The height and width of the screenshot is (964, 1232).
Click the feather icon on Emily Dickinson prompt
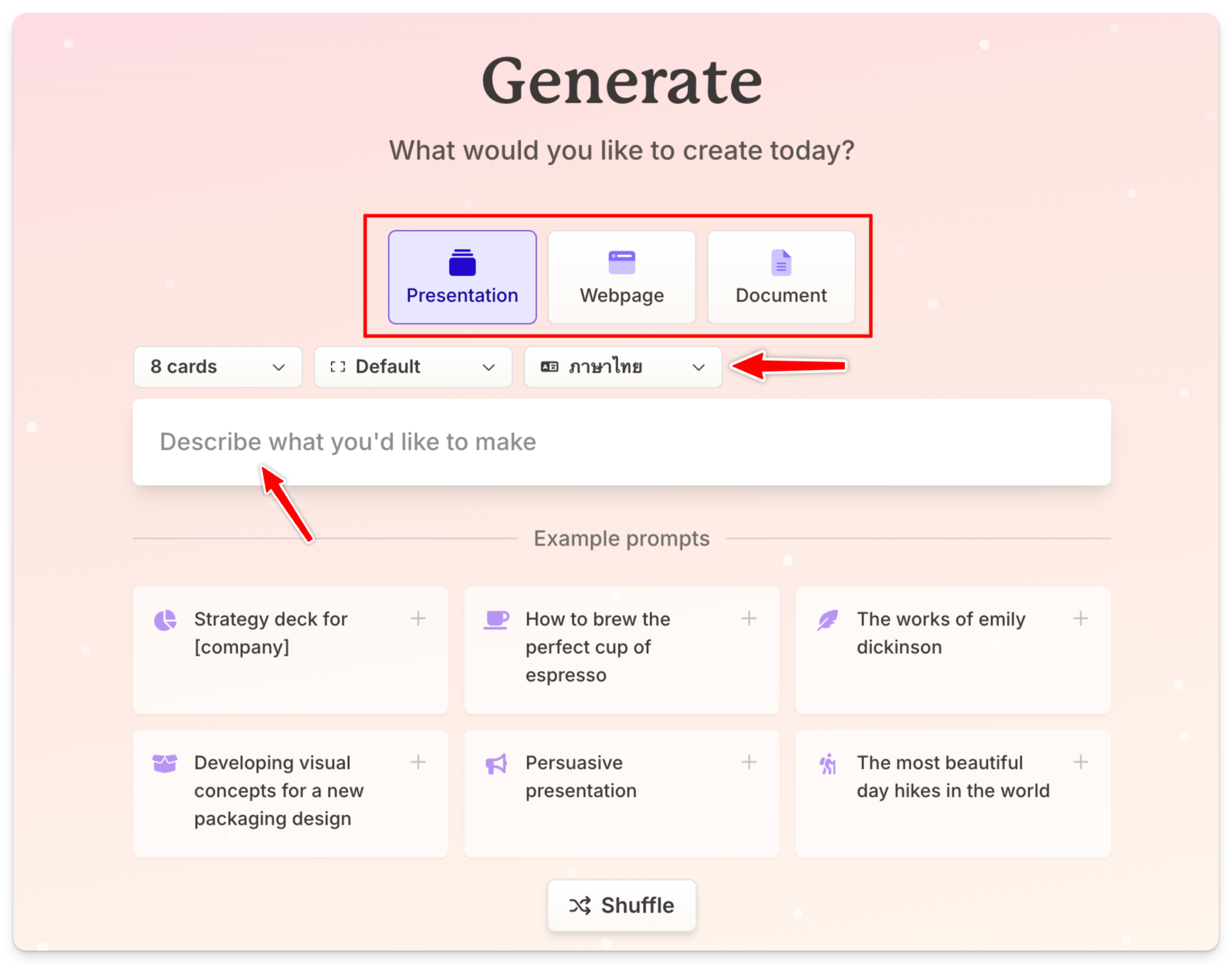pos(827,619)
